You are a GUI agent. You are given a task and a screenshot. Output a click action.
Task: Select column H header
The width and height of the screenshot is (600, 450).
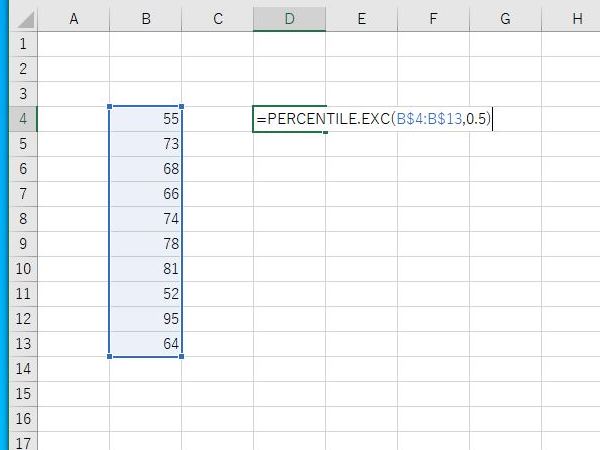click(x=571, y=19)
